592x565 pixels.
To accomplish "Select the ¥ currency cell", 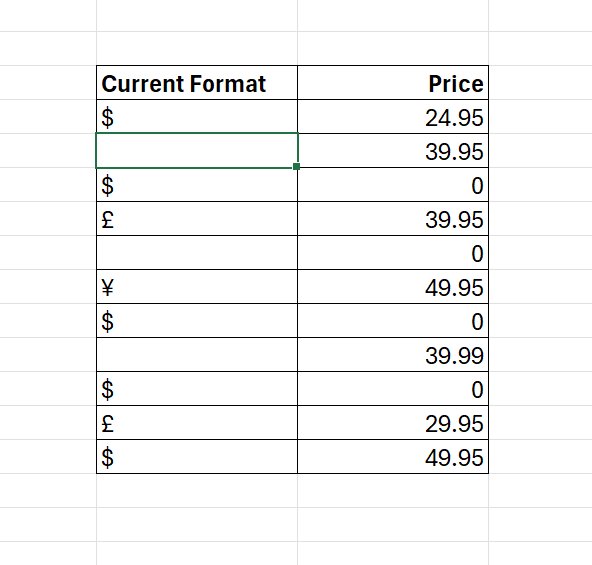I will (x=197, y=287).
